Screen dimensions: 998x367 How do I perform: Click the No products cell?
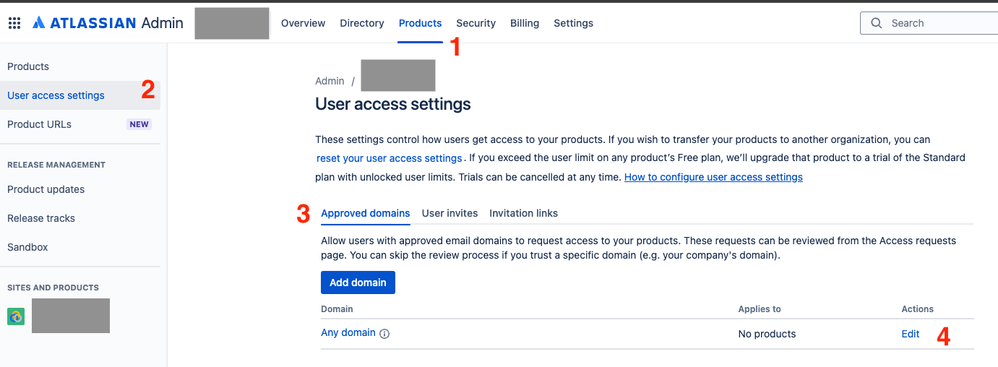pyautogui.click(x=767, y=334)
